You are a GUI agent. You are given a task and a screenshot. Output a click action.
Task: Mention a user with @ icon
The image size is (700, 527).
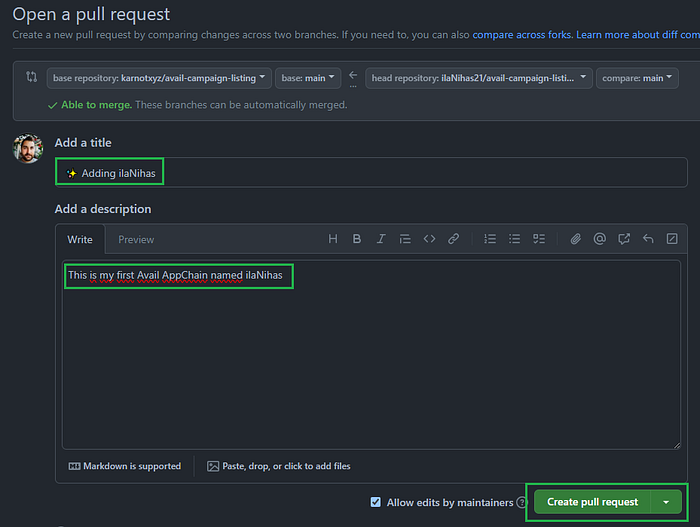(600, 239)
